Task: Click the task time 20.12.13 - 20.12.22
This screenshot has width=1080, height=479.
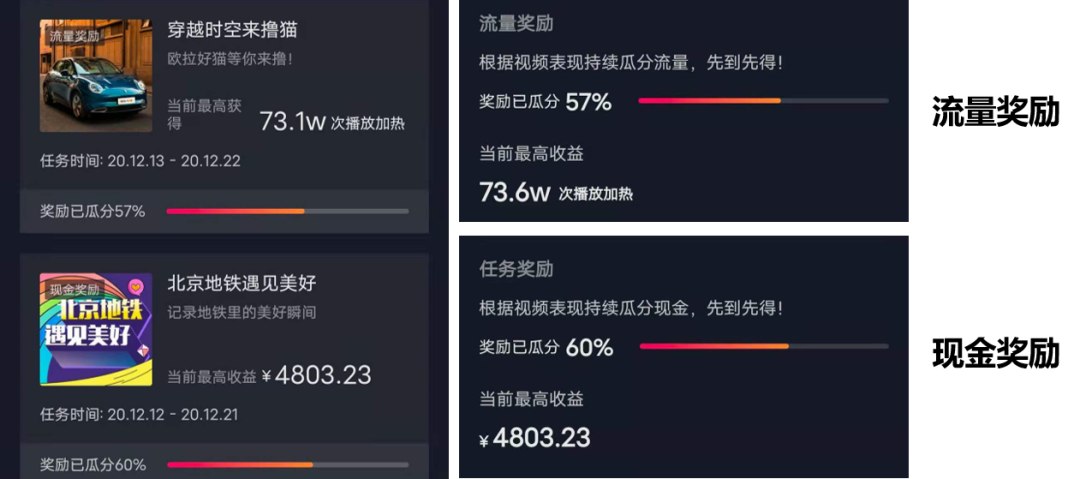Action: coord(141,161)
